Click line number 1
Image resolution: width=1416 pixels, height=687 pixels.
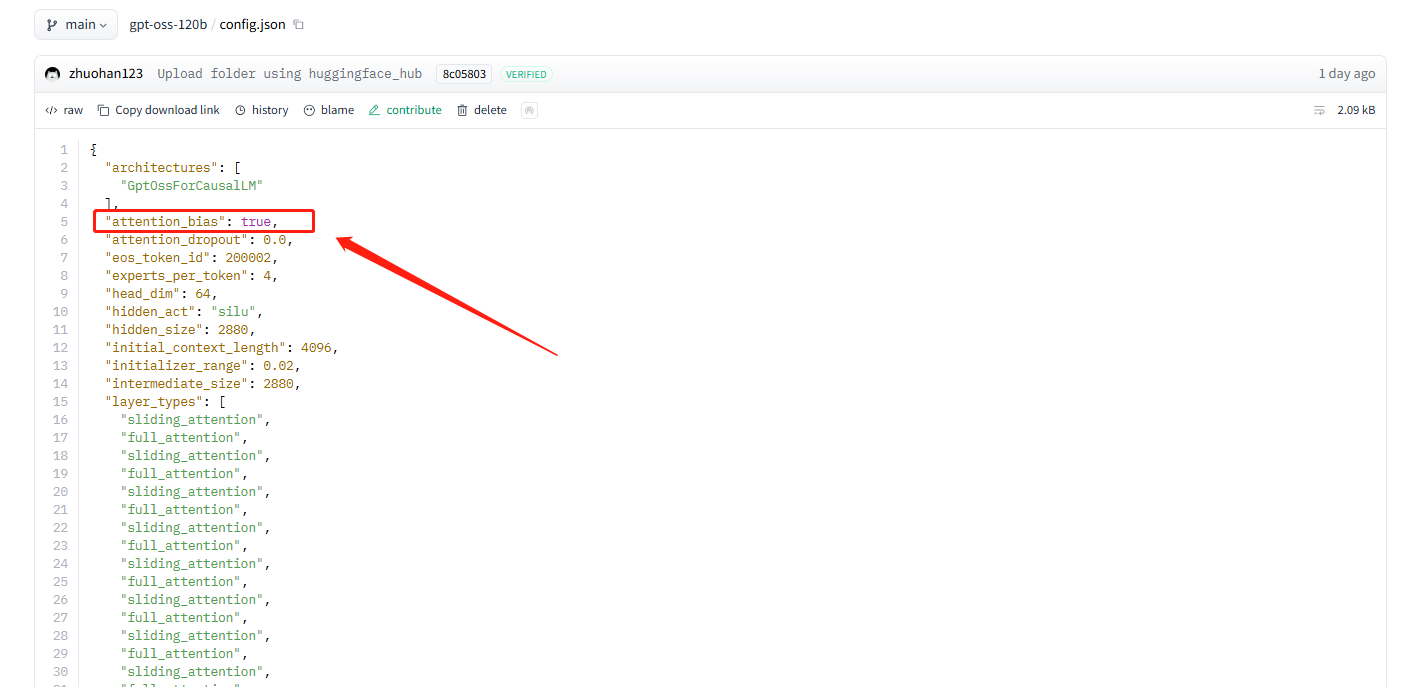coord(64,150)
